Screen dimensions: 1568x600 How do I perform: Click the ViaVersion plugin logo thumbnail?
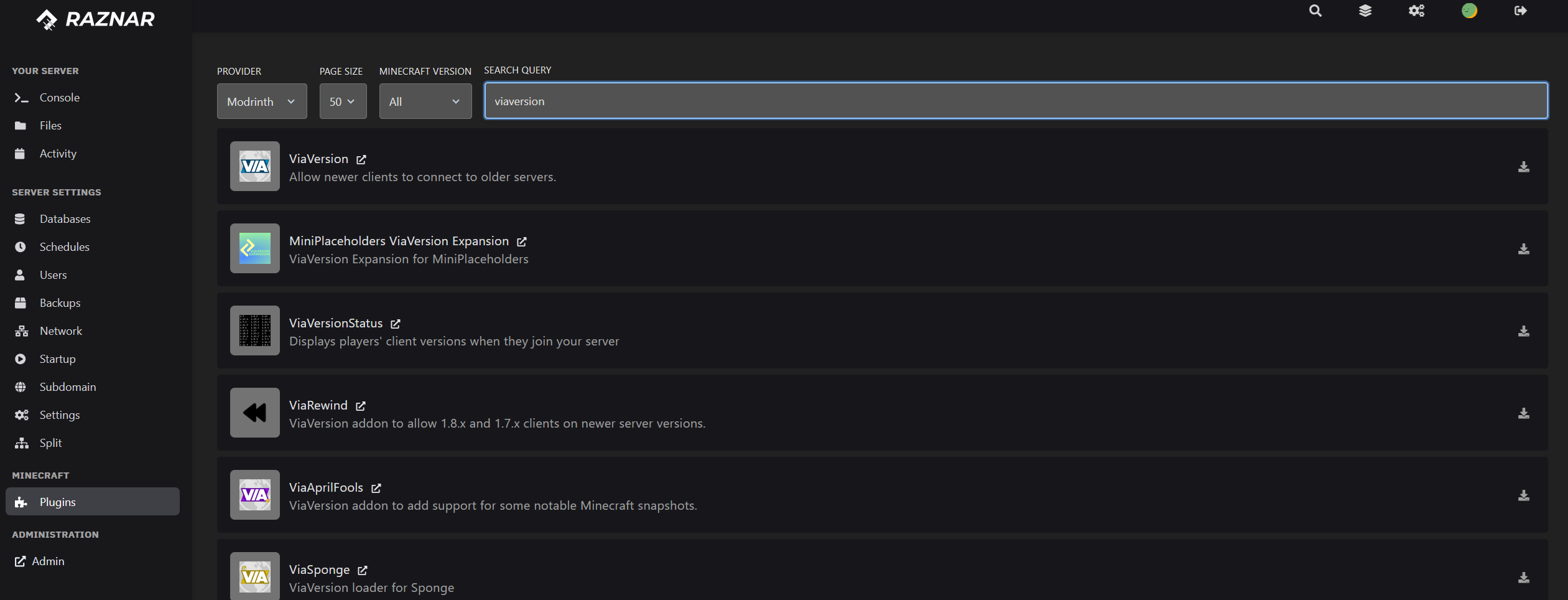point(255,166)
